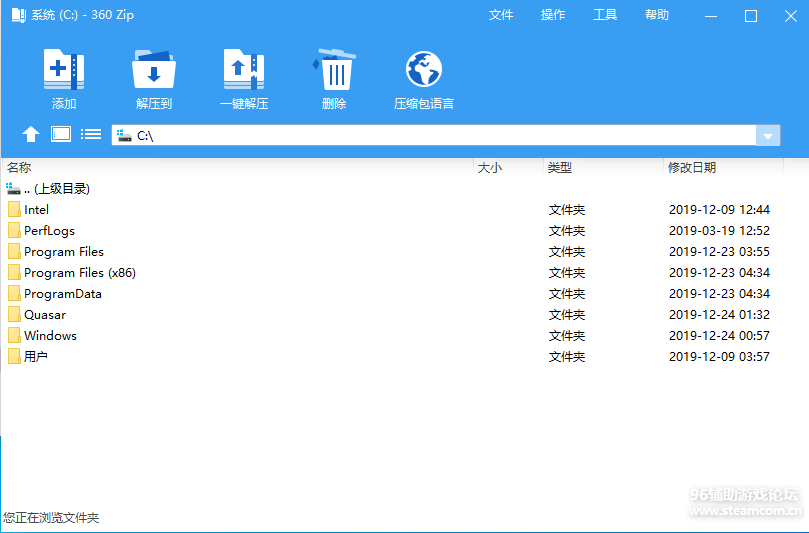This screenshot has width=809, height=533.
Task: Sort files by 修改日期 column header
Action: [x=723, y=167]
